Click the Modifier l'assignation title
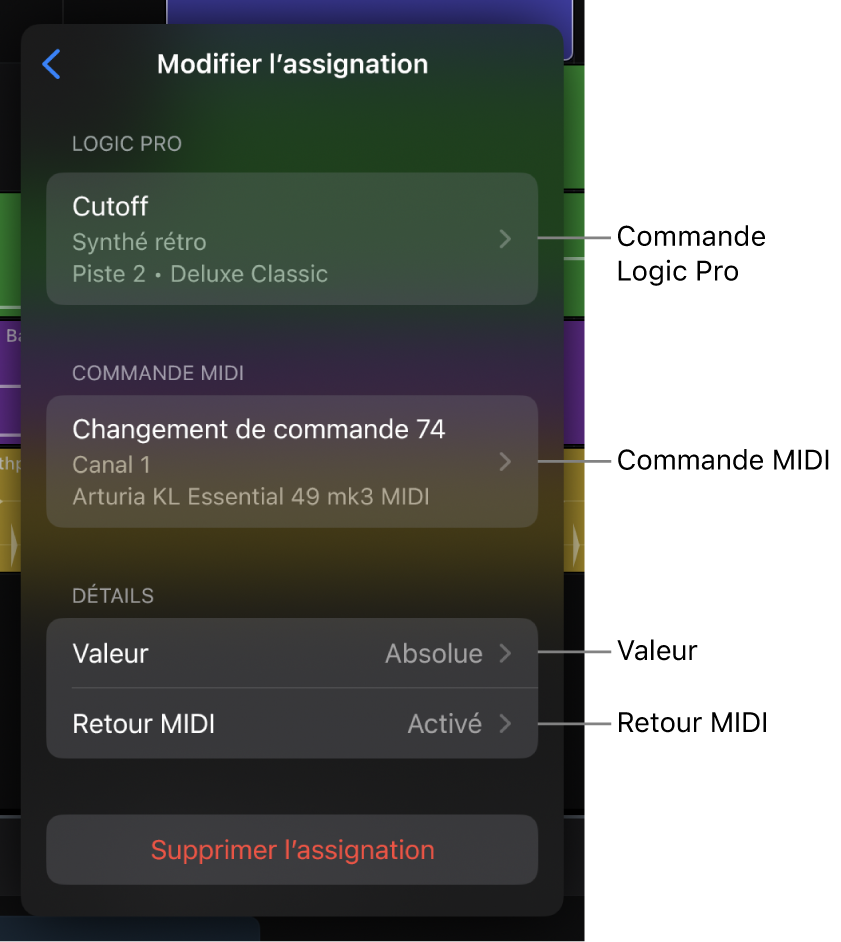 291,64
